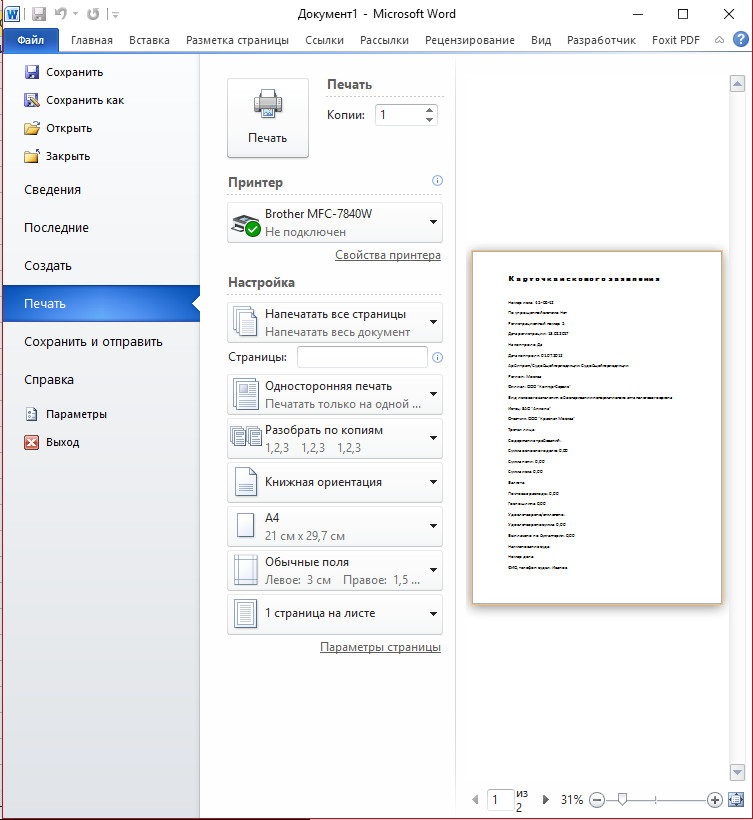Go to the Рецензирование tab

470,40
